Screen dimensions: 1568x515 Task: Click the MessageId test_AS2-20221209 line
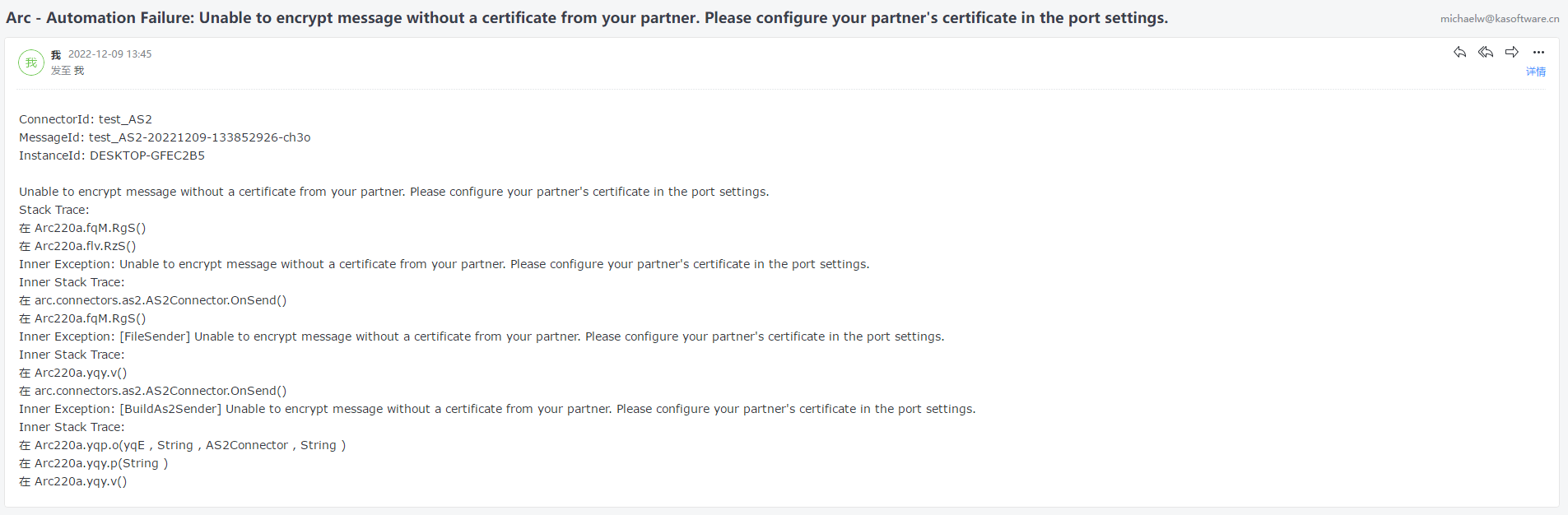(x=165, y=137)
